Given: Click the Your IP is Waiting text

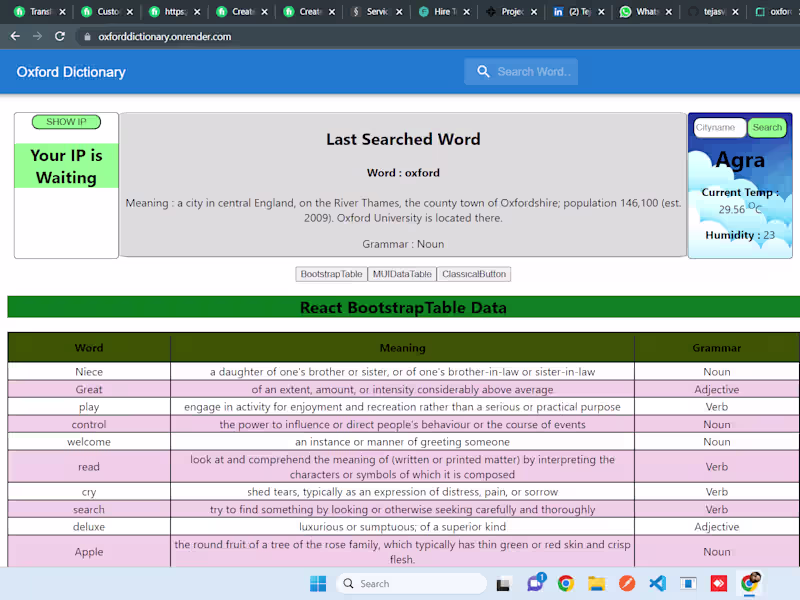Looking at the screenshot, I should [x=66, y=166].
